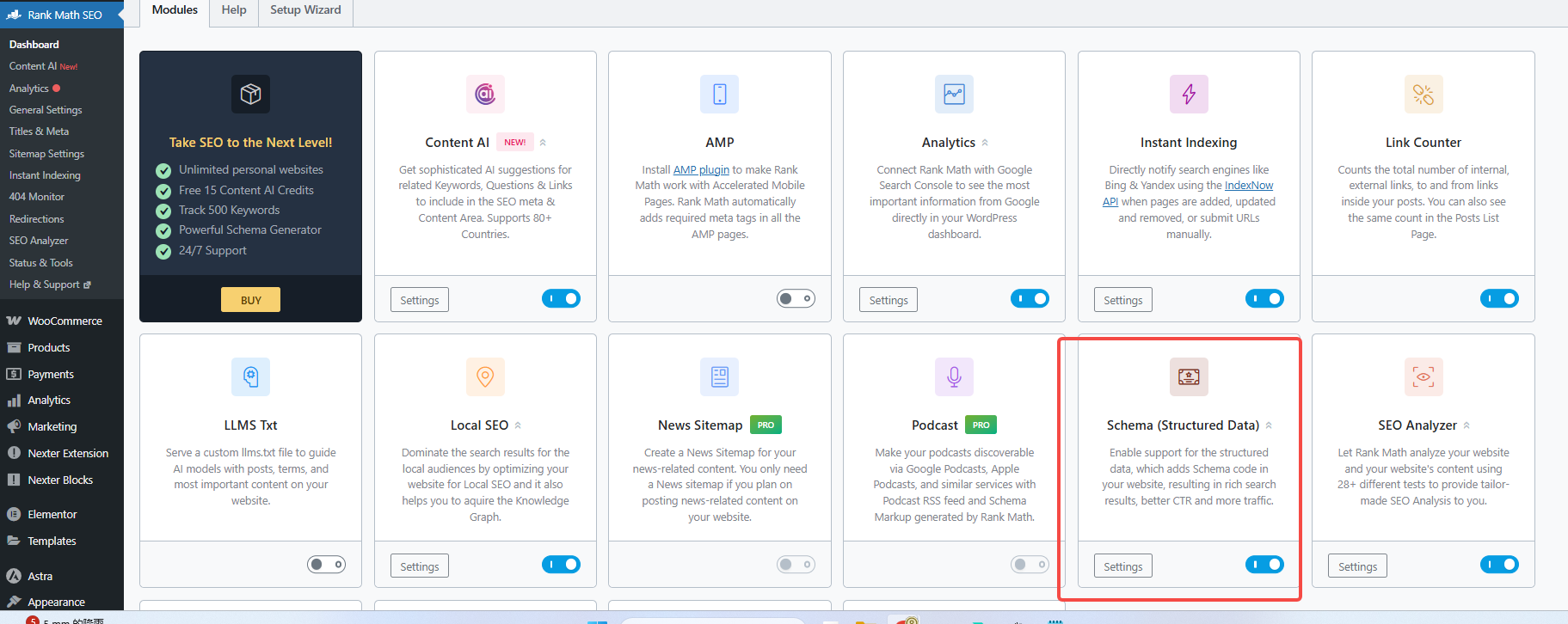Open Settings for the SEO Analyzer module
Viewport: 1568px width, 624px height.
pyautogui.click(x=1358, y=566)
